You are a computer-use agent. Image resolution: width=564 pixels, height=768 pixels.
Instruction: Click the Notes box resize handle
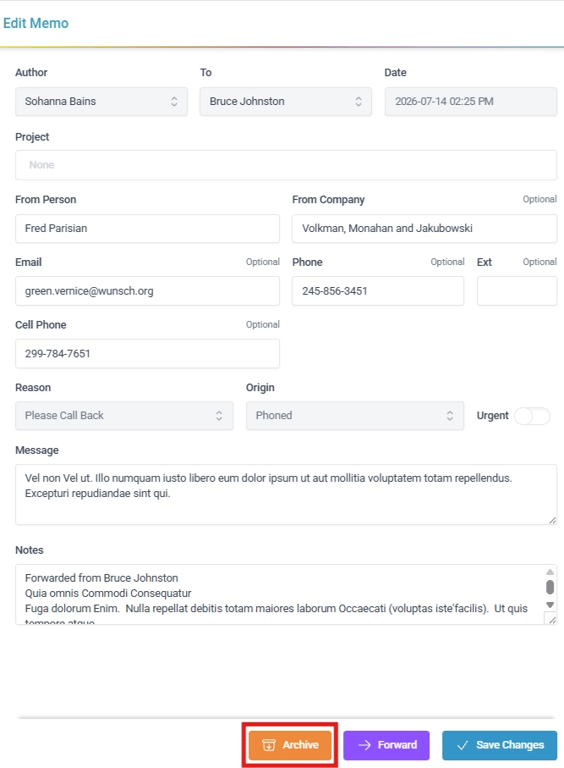(x=552, y=620)
